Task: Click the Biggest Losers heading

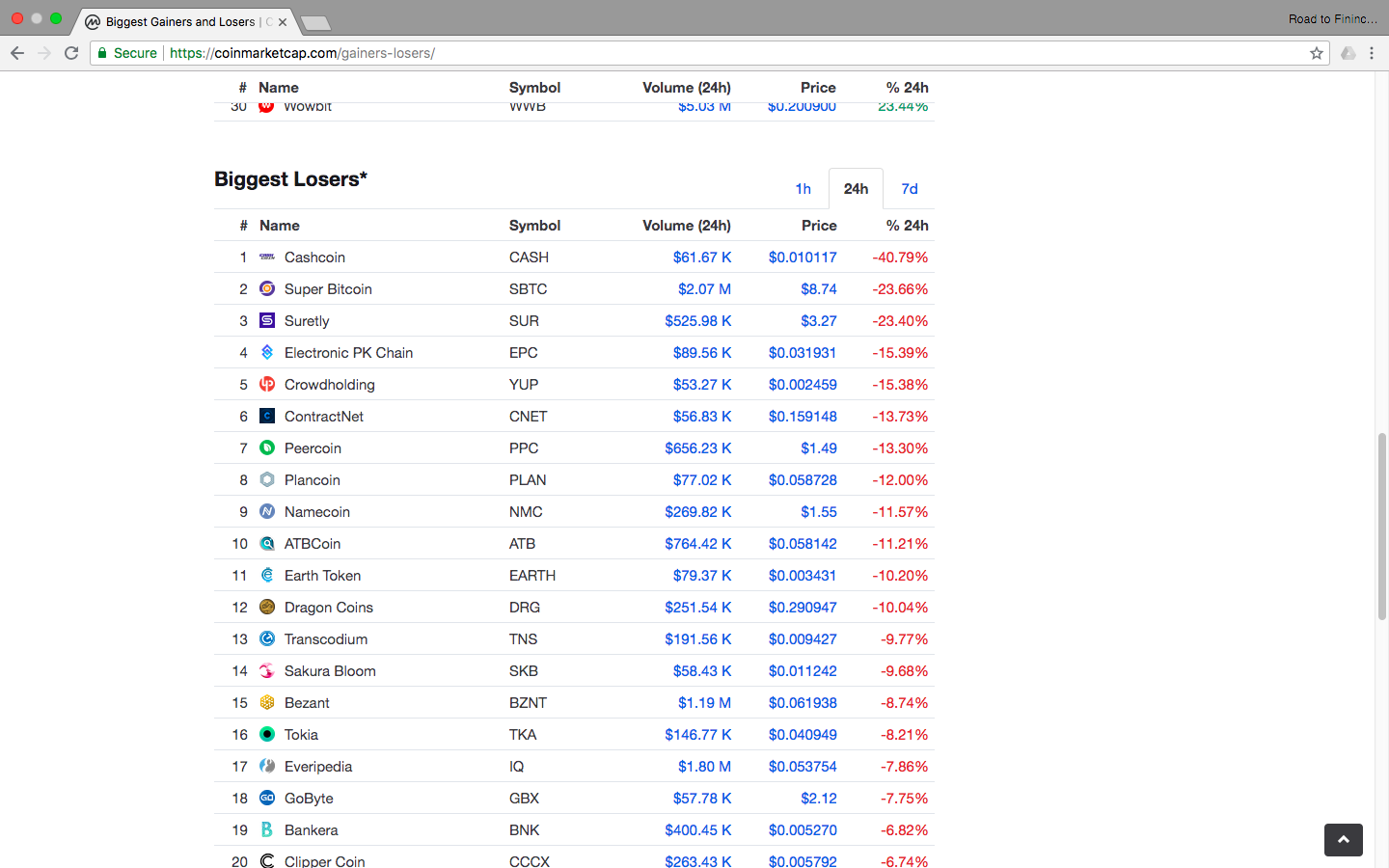Action: 291,179
